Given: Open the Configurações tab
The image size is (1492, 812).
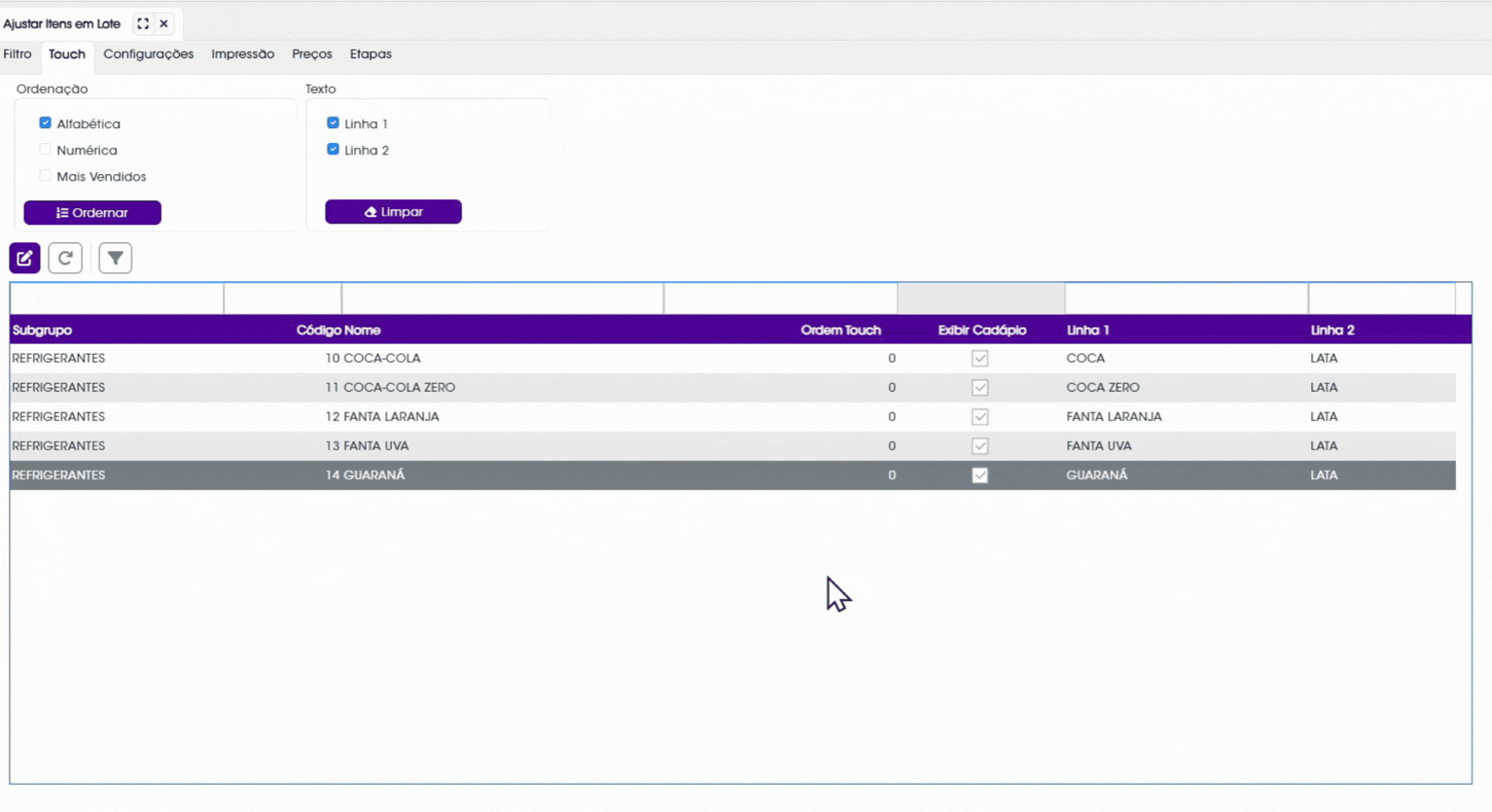Looking at the screenshot, I should pos(149,54).
